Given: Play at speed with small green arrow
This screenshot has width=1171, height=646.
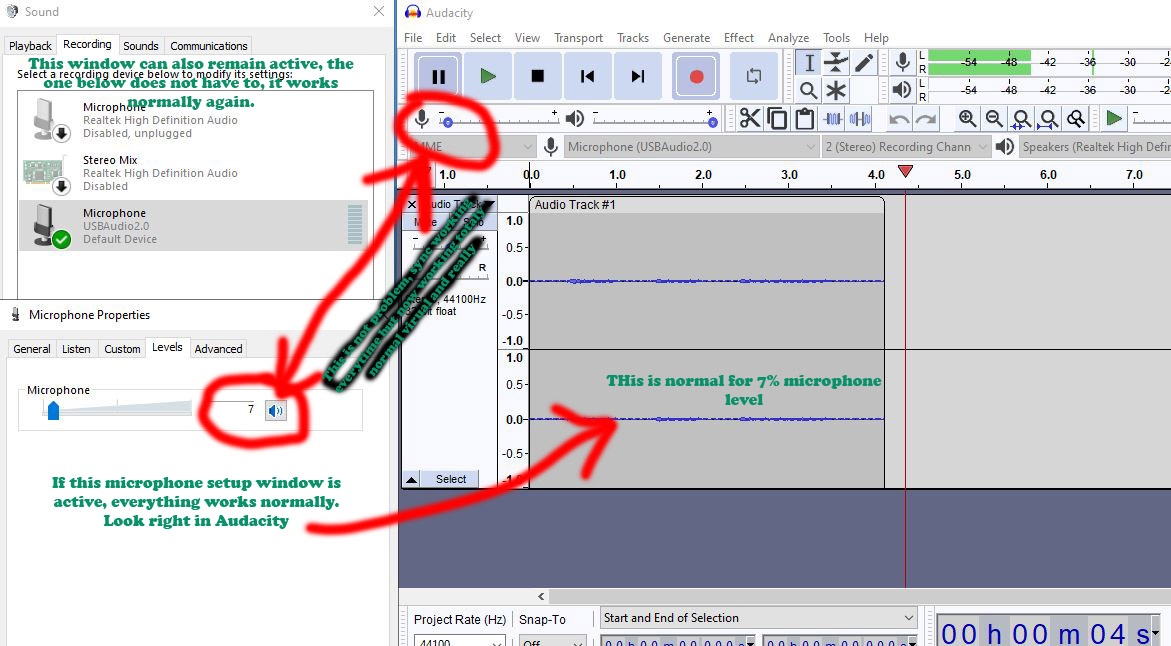Looking at the screenshot, I should click(1113, 119).
